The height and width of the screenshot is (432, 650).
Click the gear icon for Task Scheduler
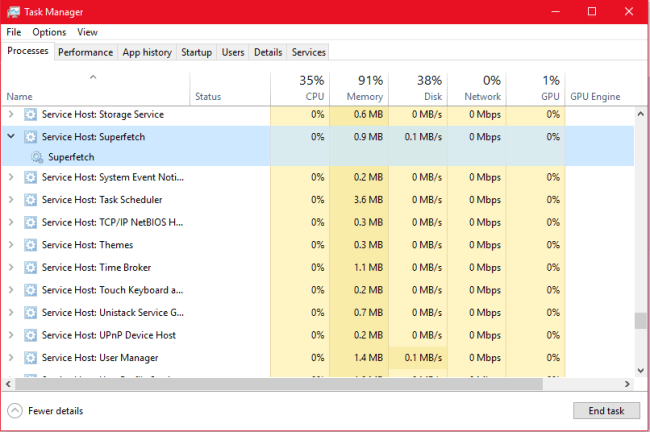coord(30,200)
